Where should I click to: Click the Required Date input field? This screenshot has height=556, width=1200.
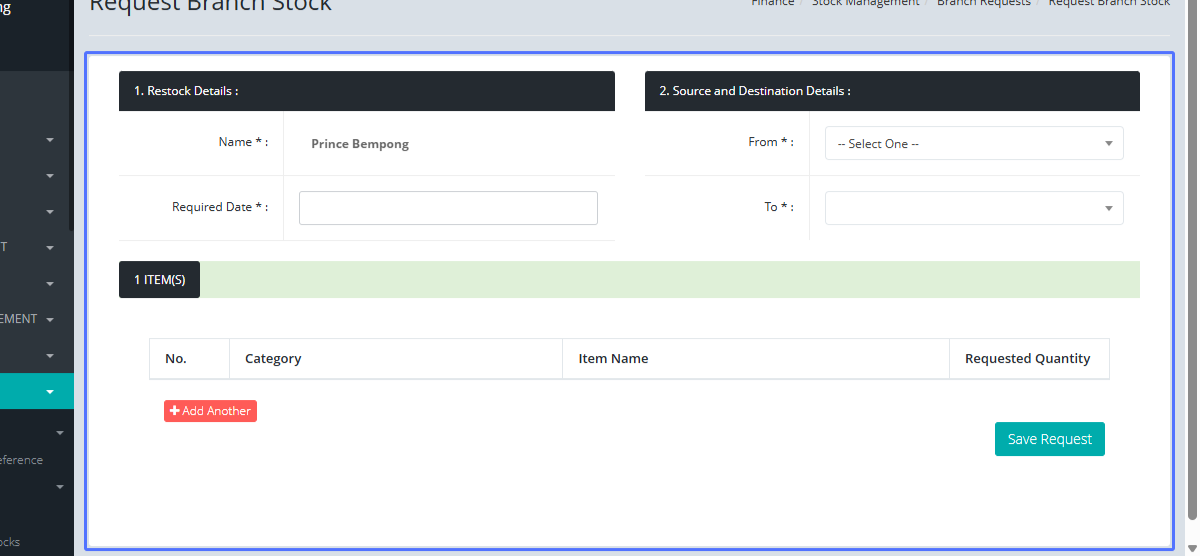pyautogui.click(x=448, y=208)
